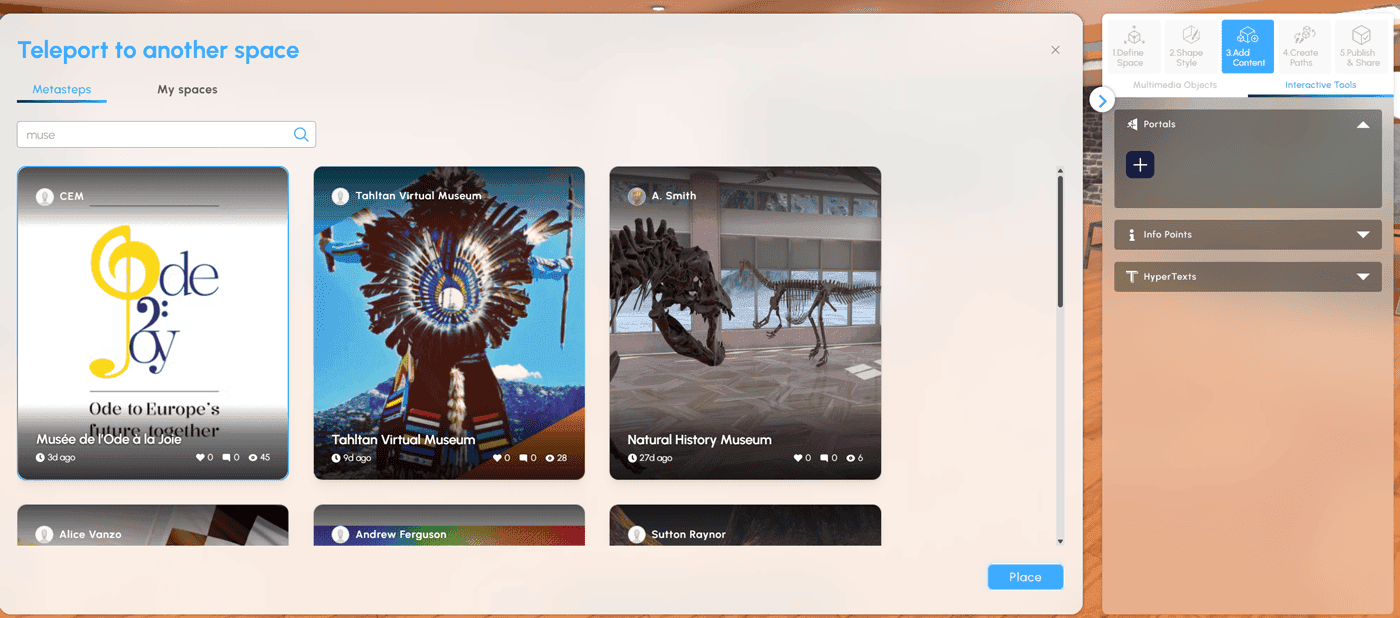1400x618 pixels.
Task: Click the results list scrollbar thumb
Action: click(1060, 242)
